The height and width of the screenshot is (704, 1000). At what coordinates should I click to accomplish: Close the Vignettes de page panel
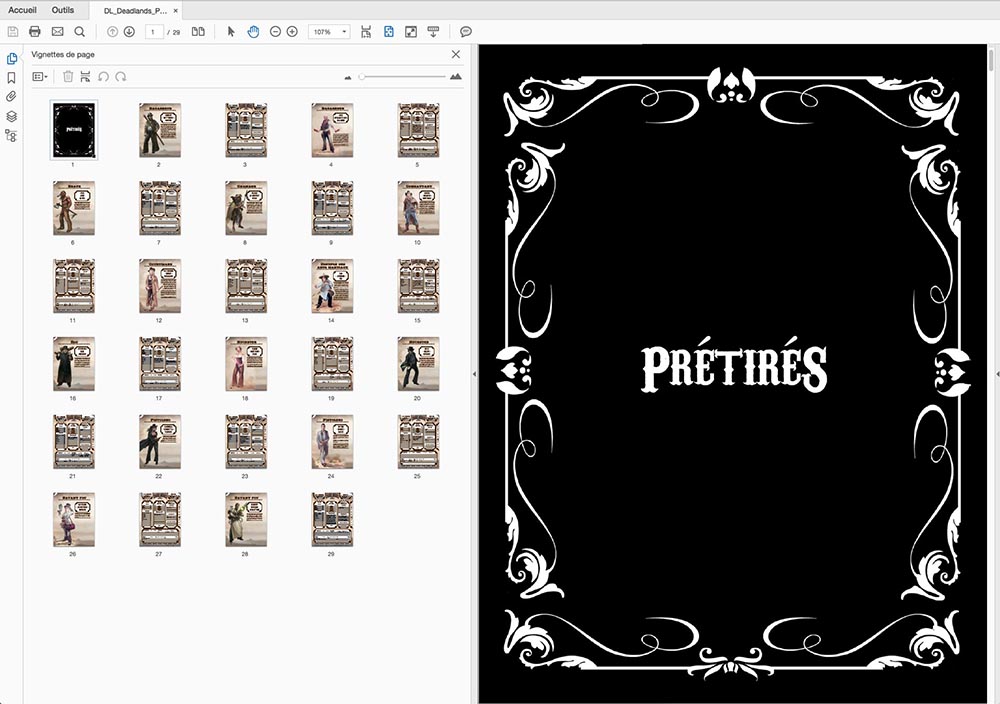pos(456,54)
